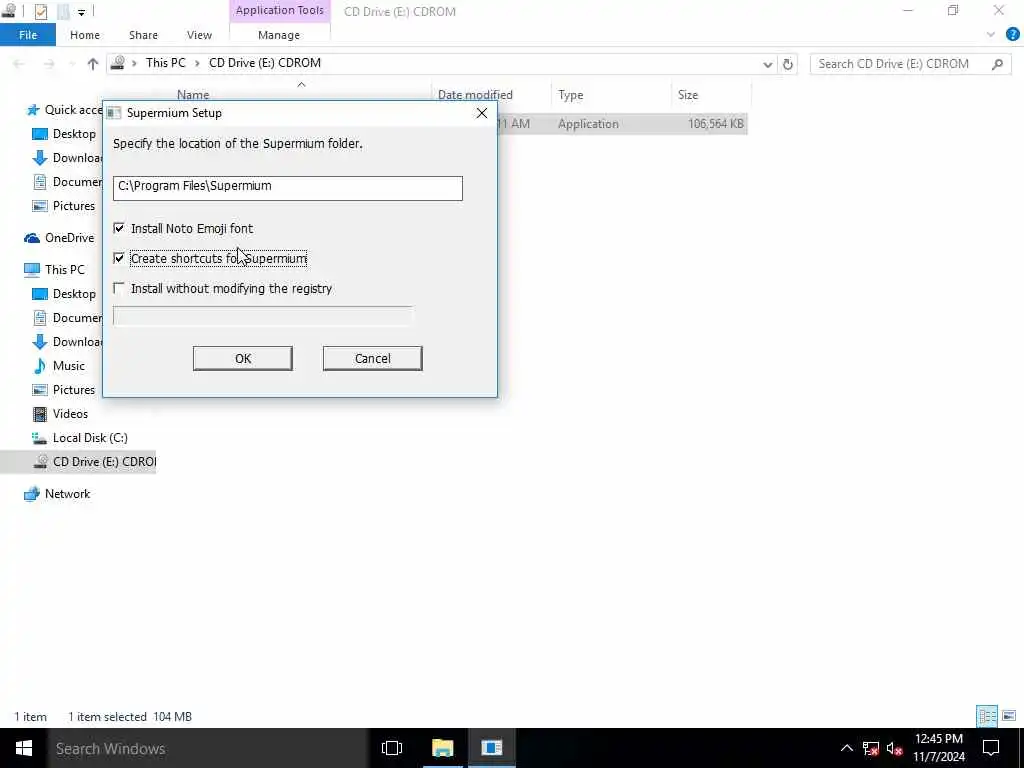Show hidden system tray icons
Viewport: 1024px width, 768px height.
[x=846, y=748]
